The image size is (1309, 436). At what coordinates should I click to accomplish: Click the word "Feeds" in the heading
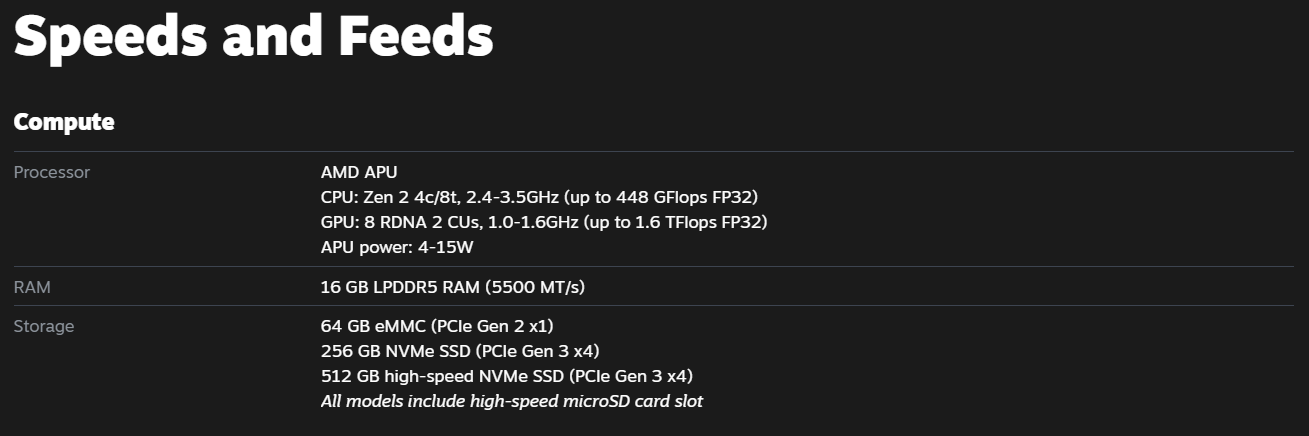[415, 37]
